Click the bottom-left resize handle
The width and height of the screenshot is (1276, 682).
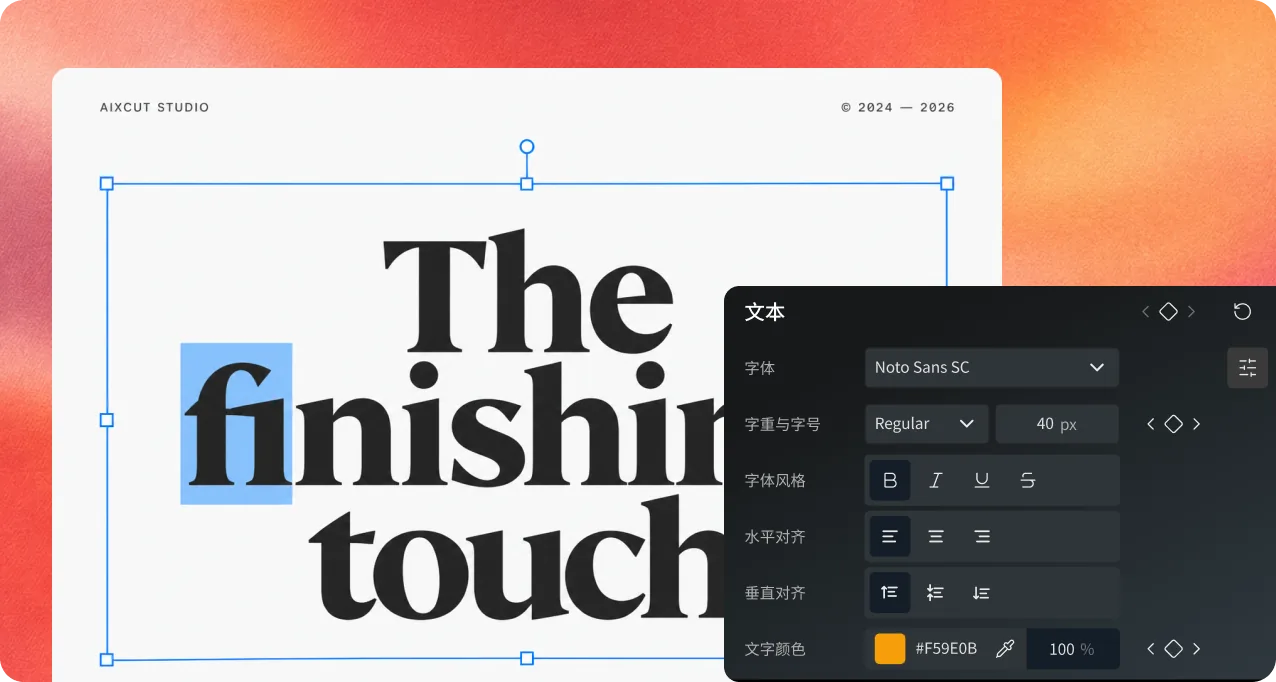(107, 659)
